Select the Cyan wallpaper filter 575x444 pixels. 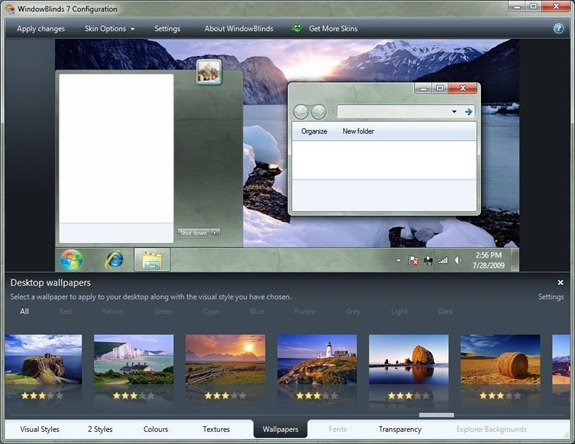point(211,311)
